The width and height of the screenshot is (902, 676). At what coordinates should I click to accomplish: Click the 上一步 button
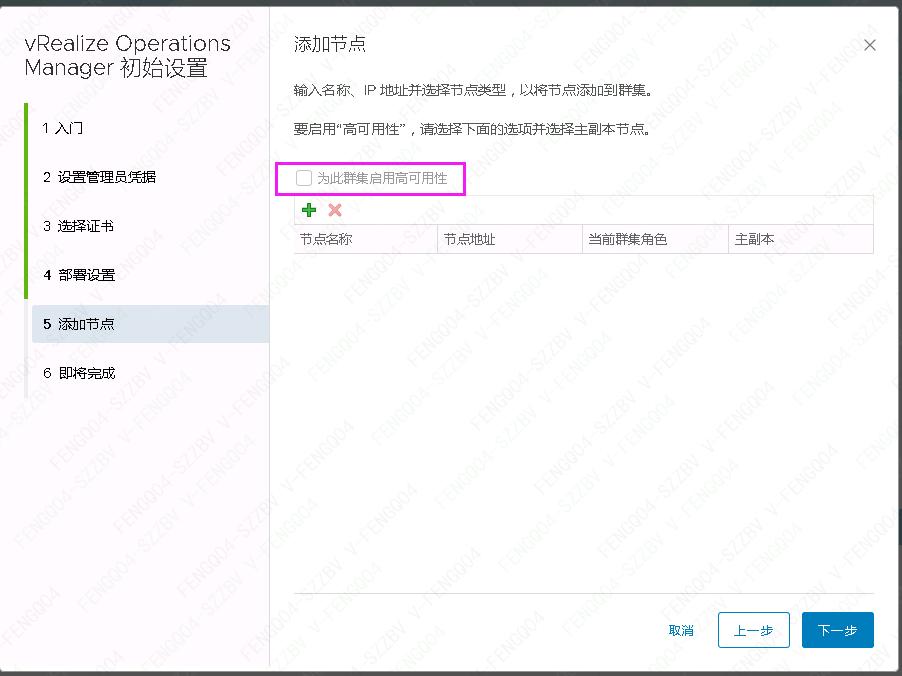(x=754, y=630)
